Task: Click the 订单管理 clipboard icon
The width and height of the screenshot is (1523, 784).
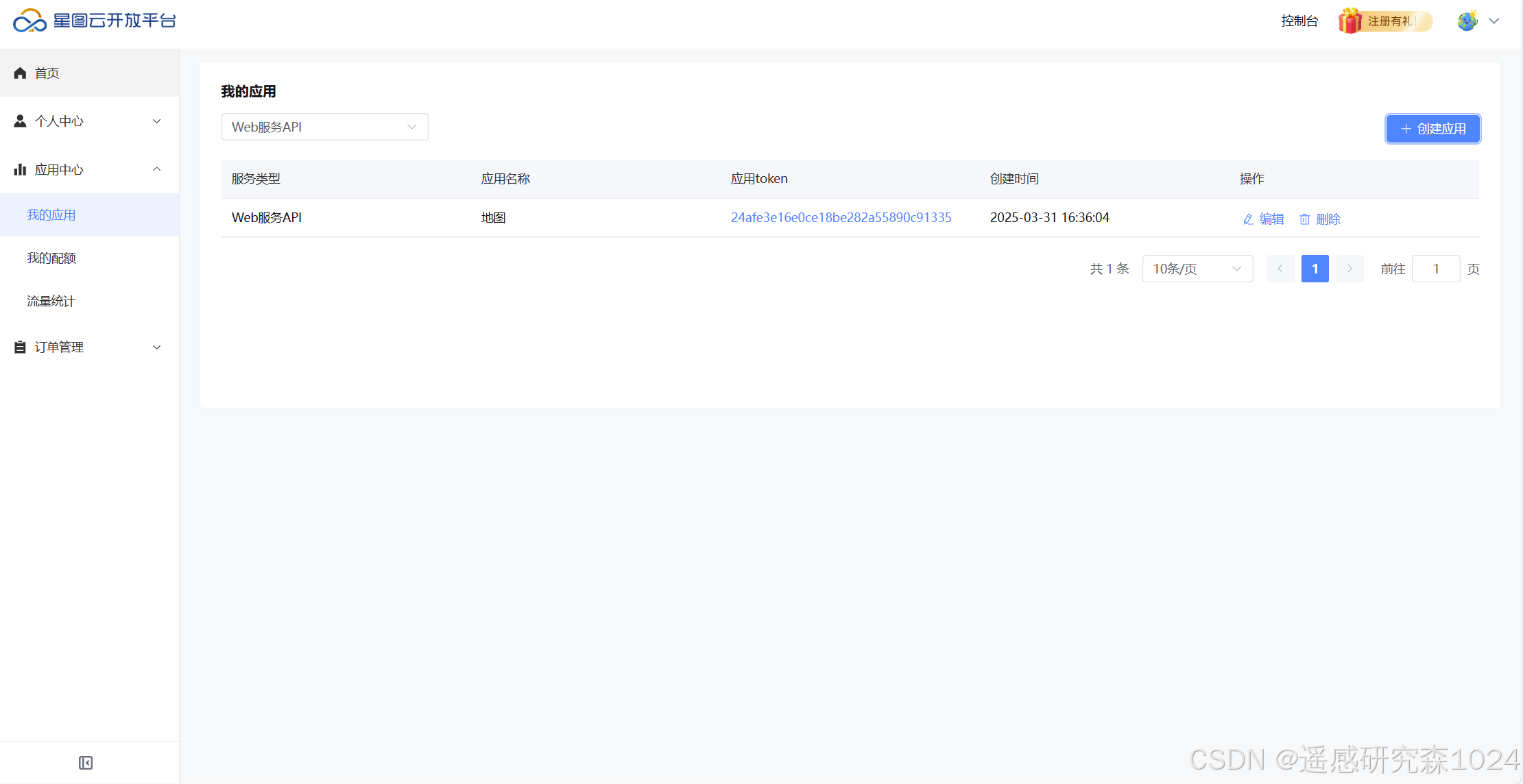Action: click(20, 347)
